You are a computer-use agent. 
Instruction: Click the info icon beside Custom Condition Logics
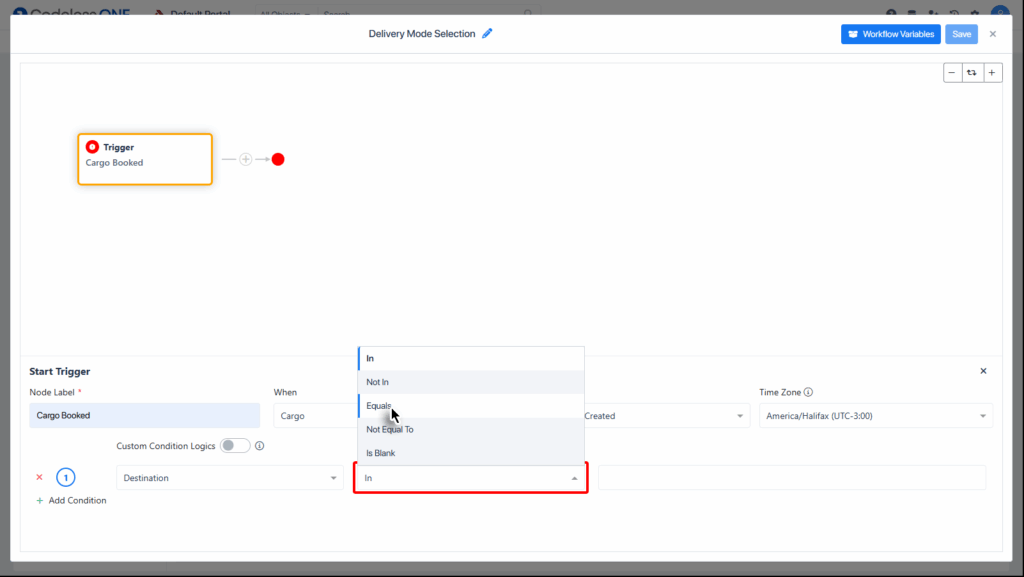(259, 446)
